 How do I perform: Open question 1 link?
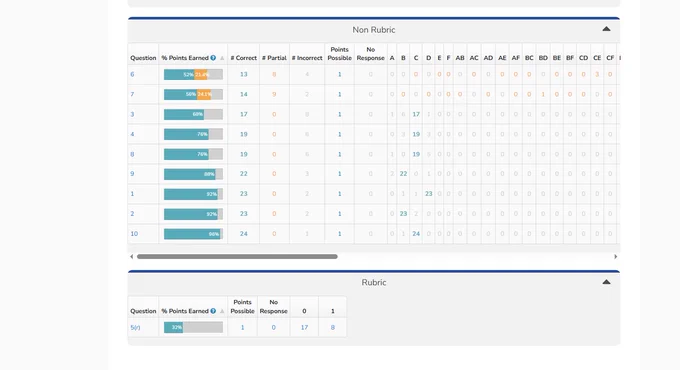click(x=132, y=194)
